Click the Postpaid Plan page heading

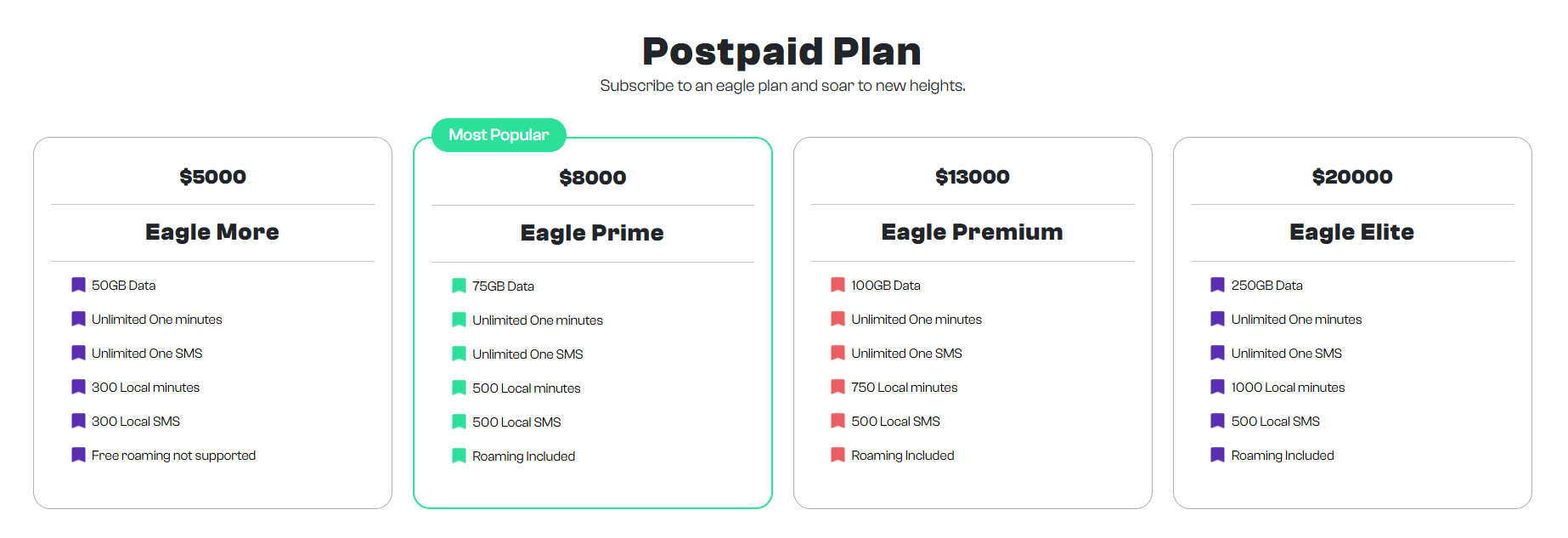[x=781, y=52]
